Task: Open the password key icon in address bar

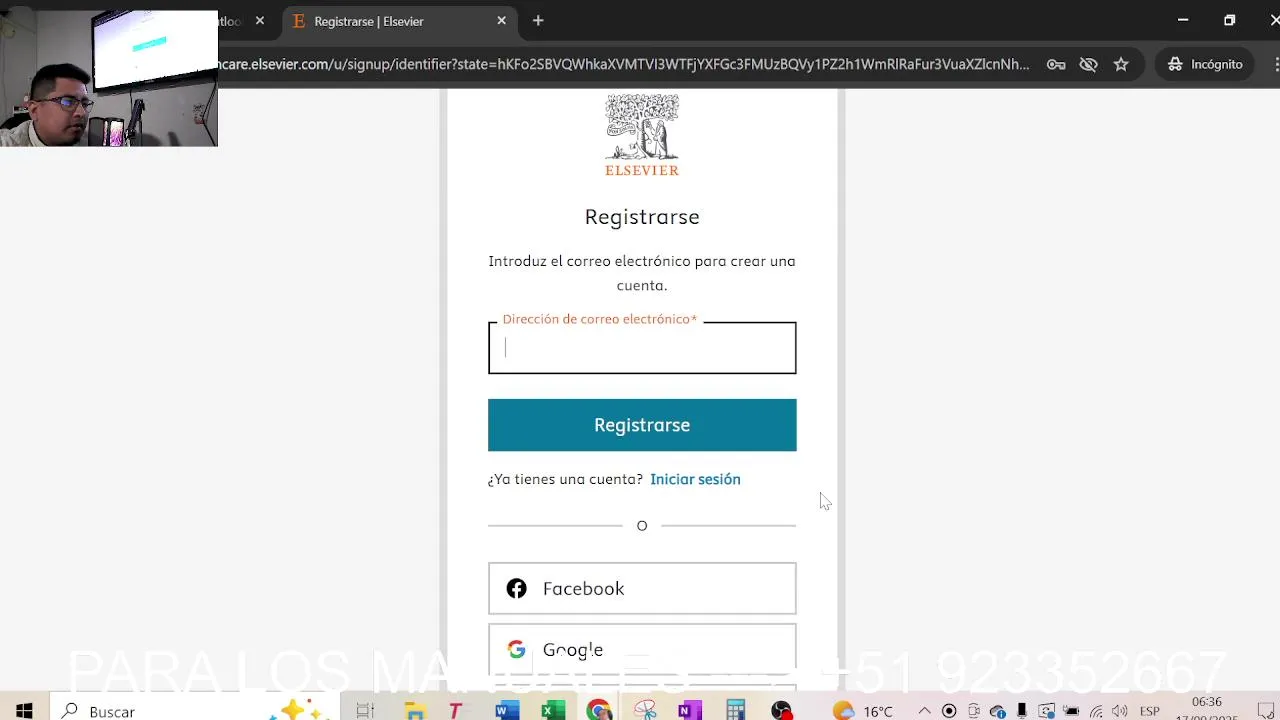Action: (1056, 64)
